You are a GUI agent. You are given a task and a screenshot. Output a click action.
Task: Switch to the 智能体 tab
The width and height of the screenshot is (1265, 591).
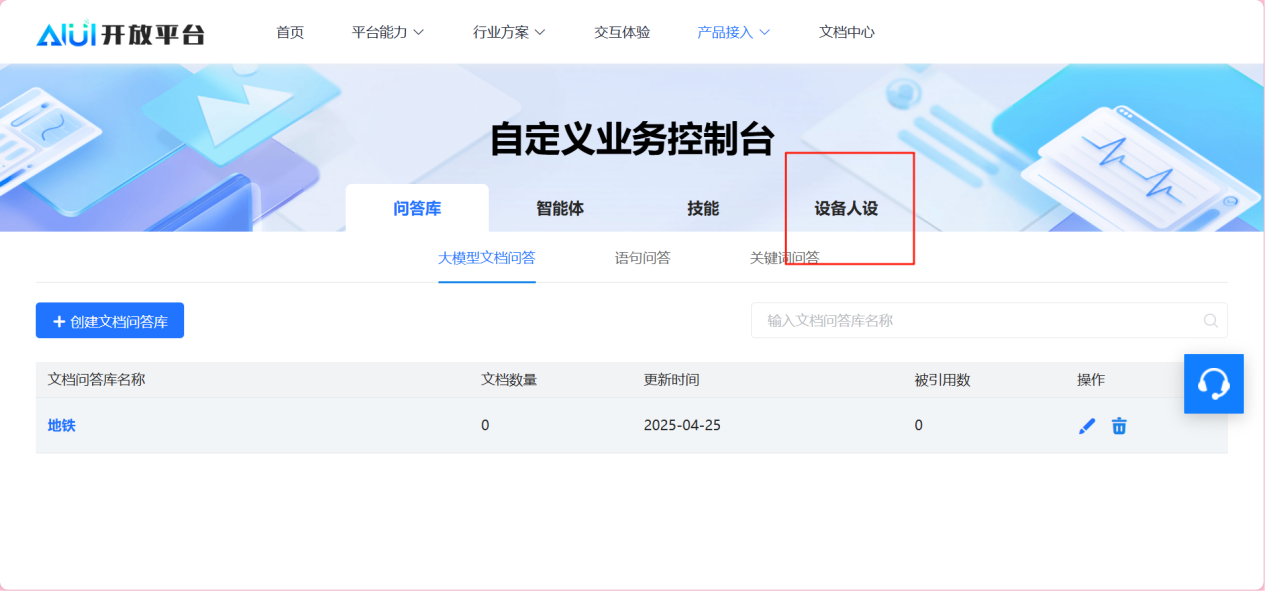[560, 209]
